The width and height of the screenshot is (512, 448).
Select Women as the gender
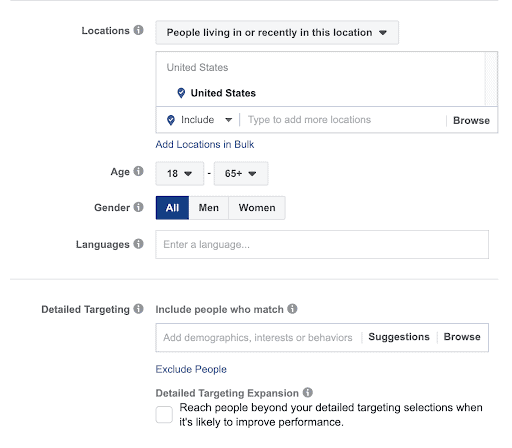point(257,208)
